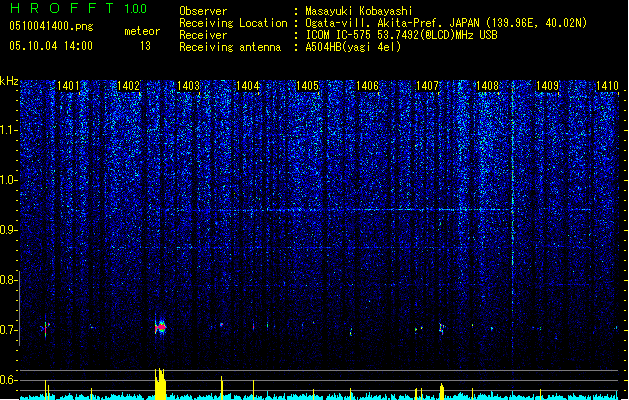Select the ICOM IC-575 53.7492 MHz receiver text

401,35
